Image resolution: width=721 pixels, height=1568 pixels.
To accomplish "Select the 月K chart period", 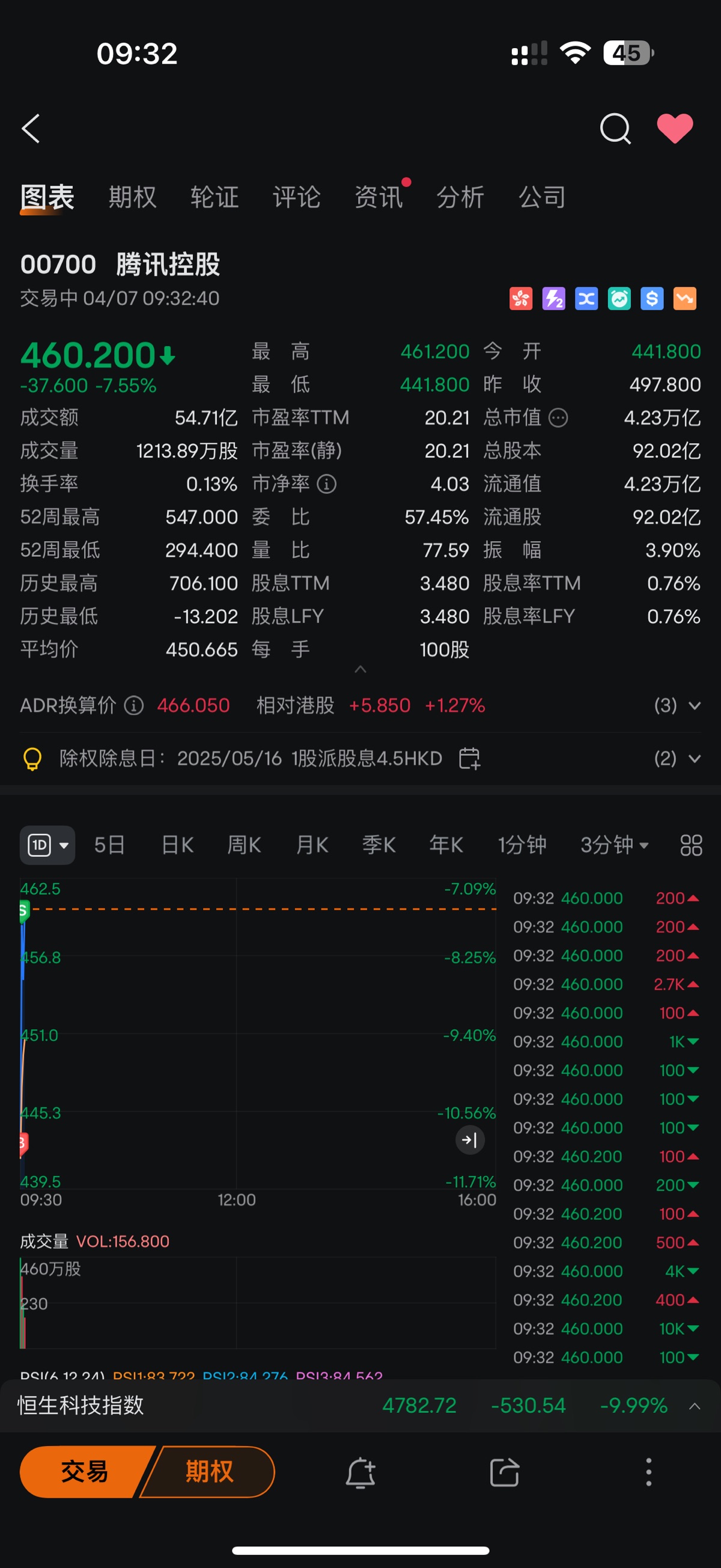I will coord(312,845).
